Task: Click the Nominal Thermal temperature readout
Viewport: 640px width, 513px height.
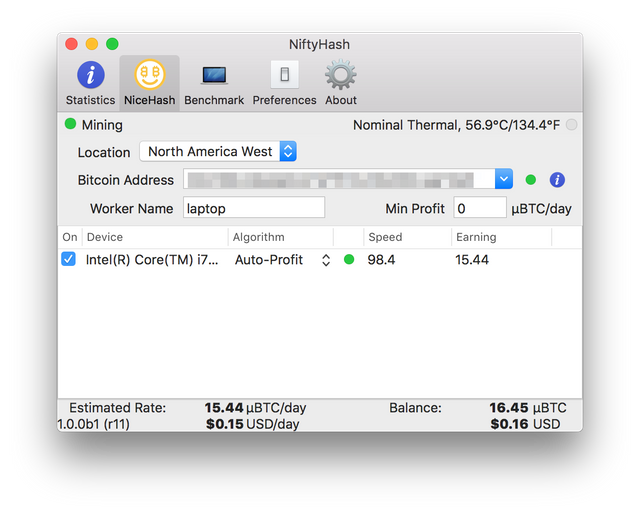Action: pos(456,125)
